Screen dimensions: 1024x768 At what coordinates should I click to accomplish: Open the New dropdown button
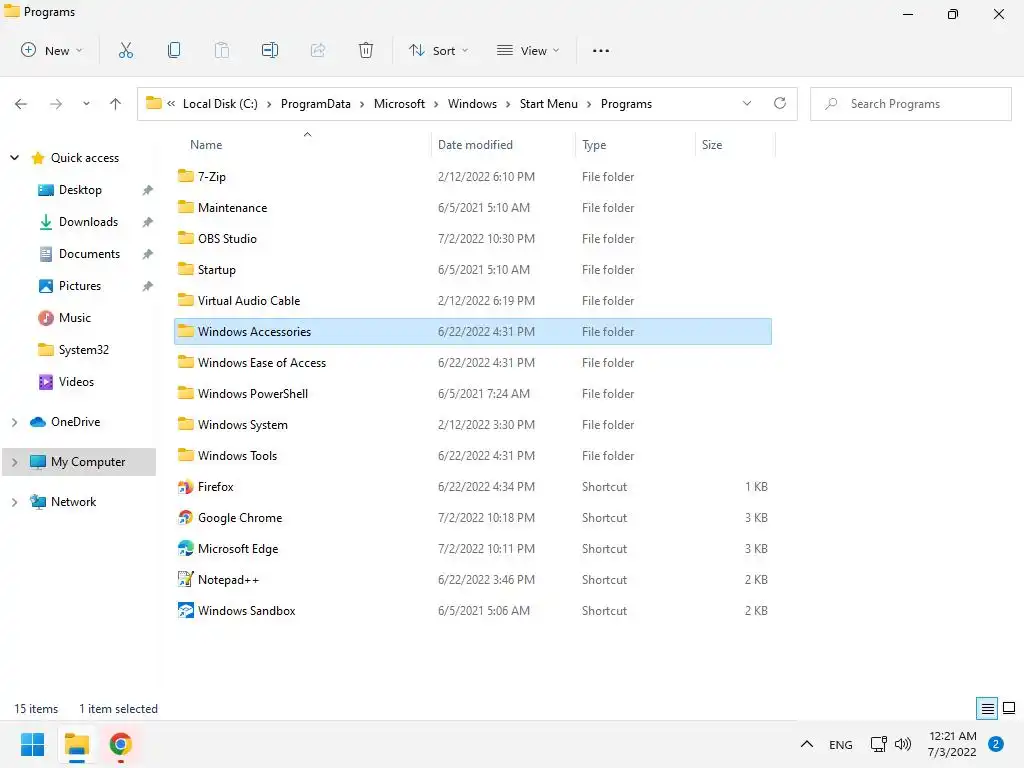pos(52,50)
